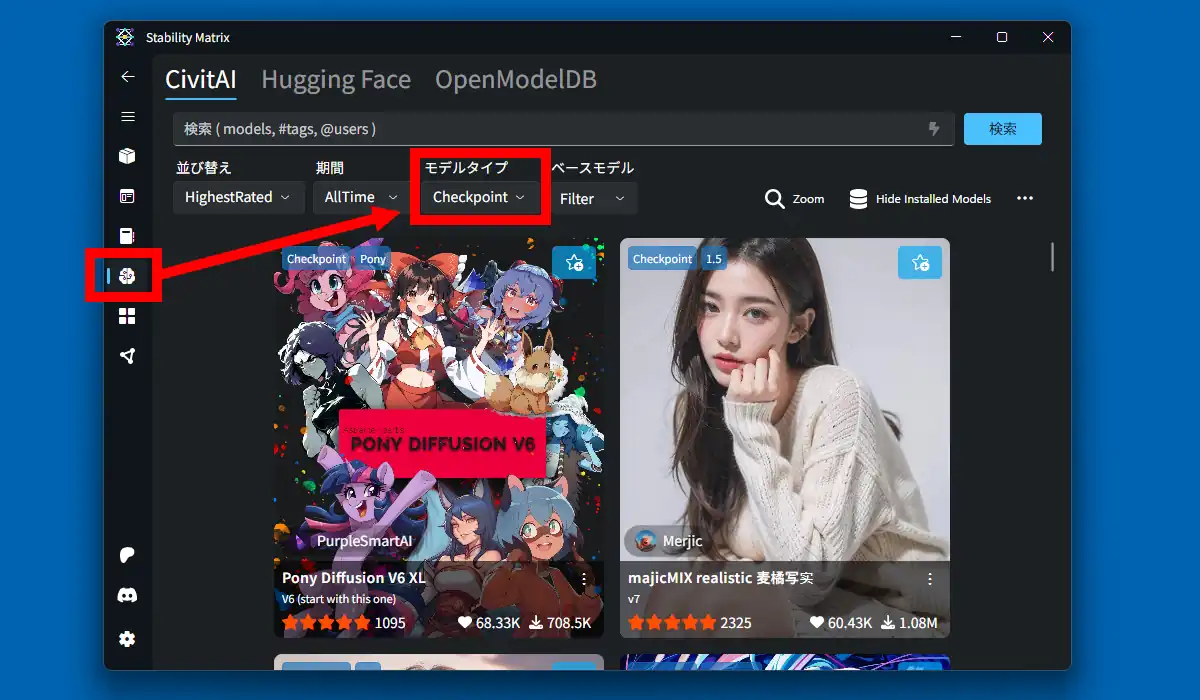Open the four-squares grid icon in sidebar
Image resolution: width=1200 pixels, height=700 pixels.
[x=127, y=316]
